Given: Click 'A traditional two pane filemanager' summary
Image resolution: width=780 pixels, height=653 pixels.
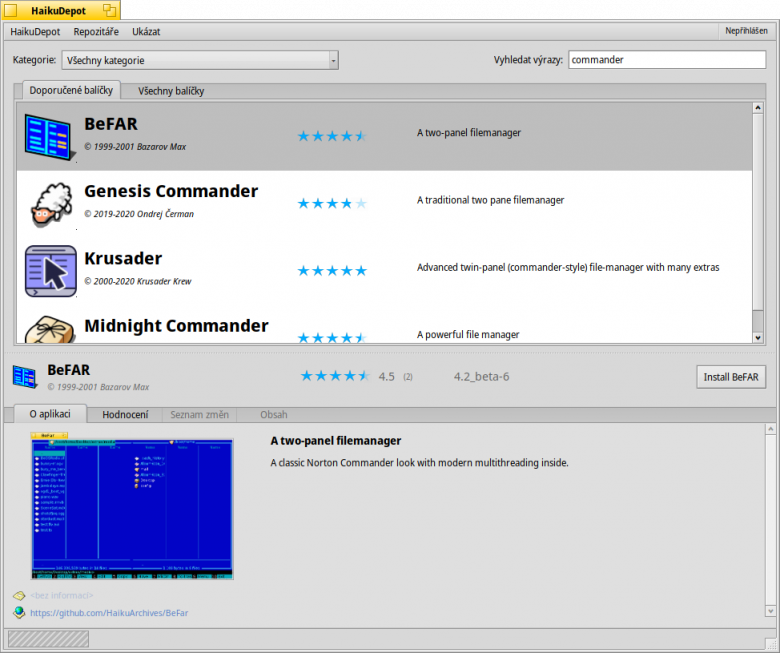Looking at the screenshot, I should pos(490,200).
